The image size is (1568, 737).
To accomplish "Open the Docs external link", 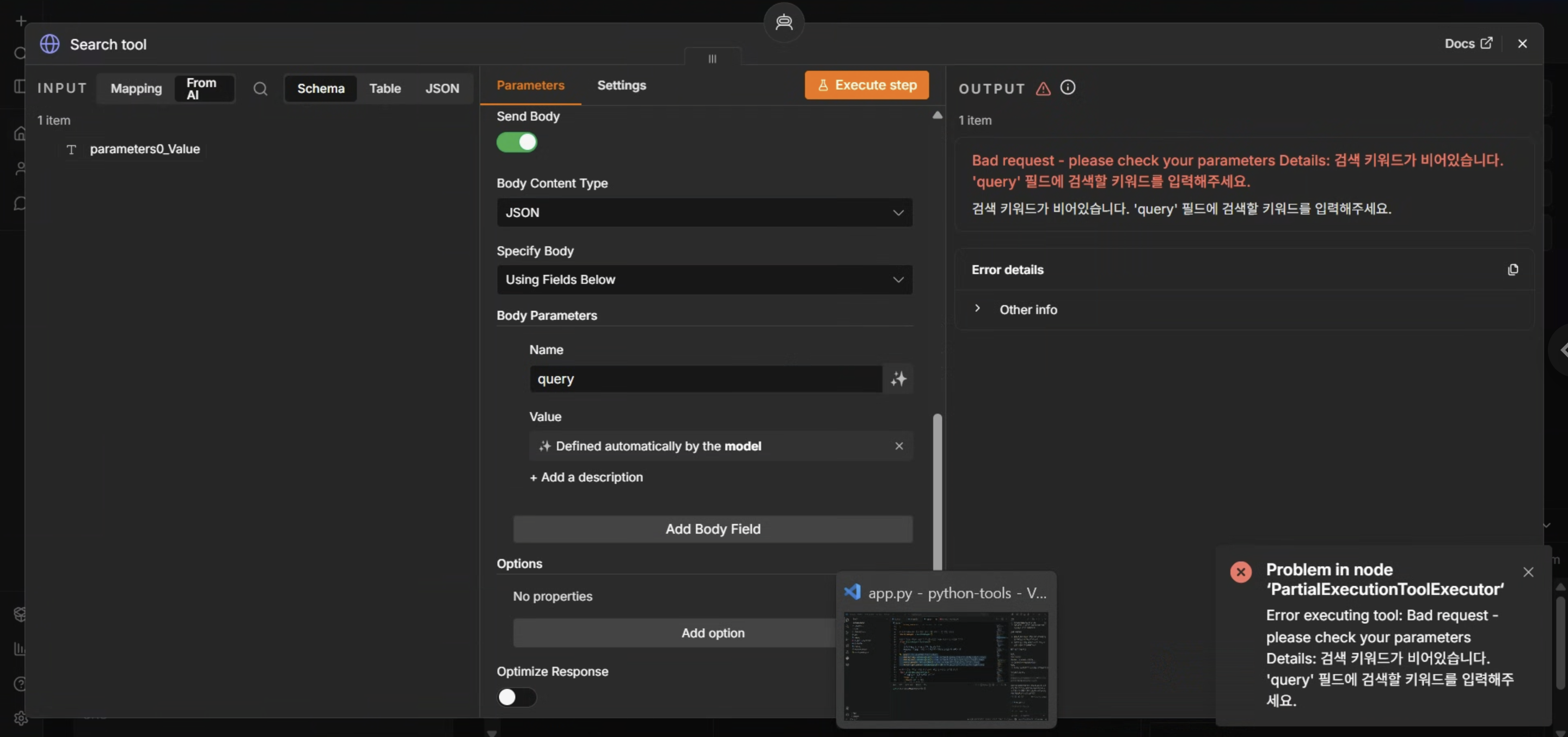I will coord(1468,43).
